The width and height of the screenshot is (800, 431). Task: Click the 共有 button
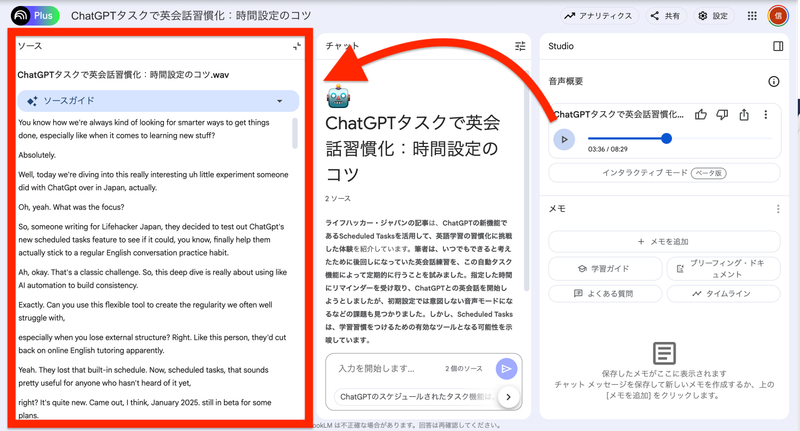tap(665, 16)
